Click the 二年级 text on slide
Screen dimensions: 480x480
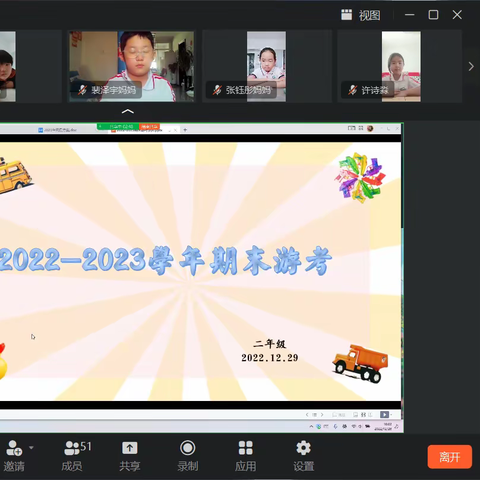(269, 344)
